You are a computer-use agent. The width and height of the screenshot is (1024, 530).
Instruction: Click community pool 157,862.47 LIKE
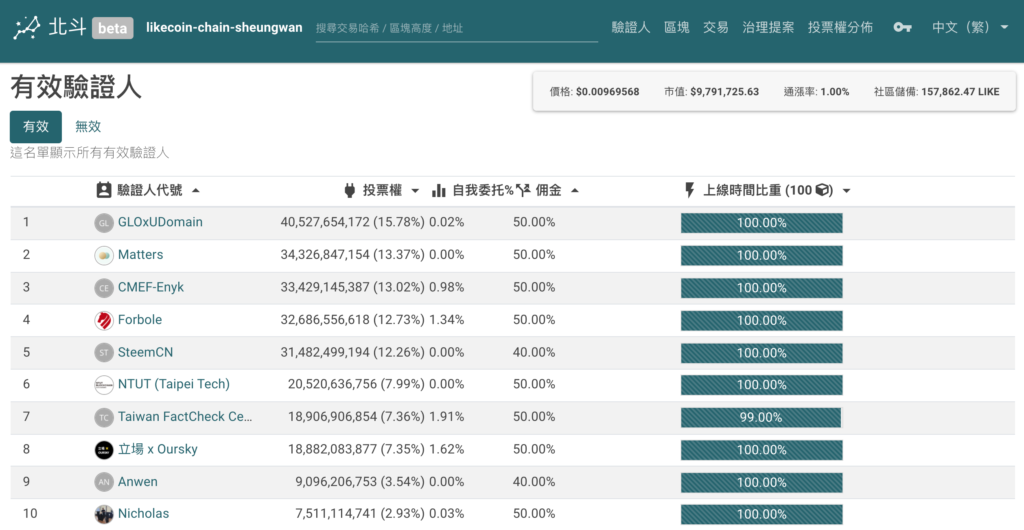pyautogui.click(x=960, y=91)
